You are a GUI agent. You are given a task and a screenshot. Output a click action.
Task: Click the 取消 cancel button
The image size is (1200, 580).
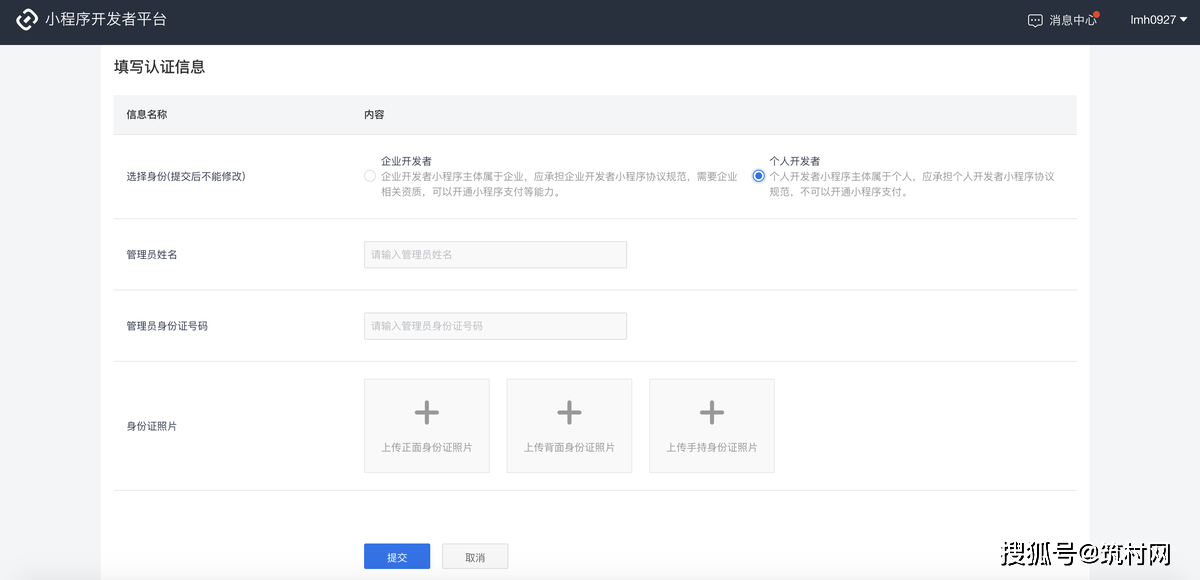475,557
